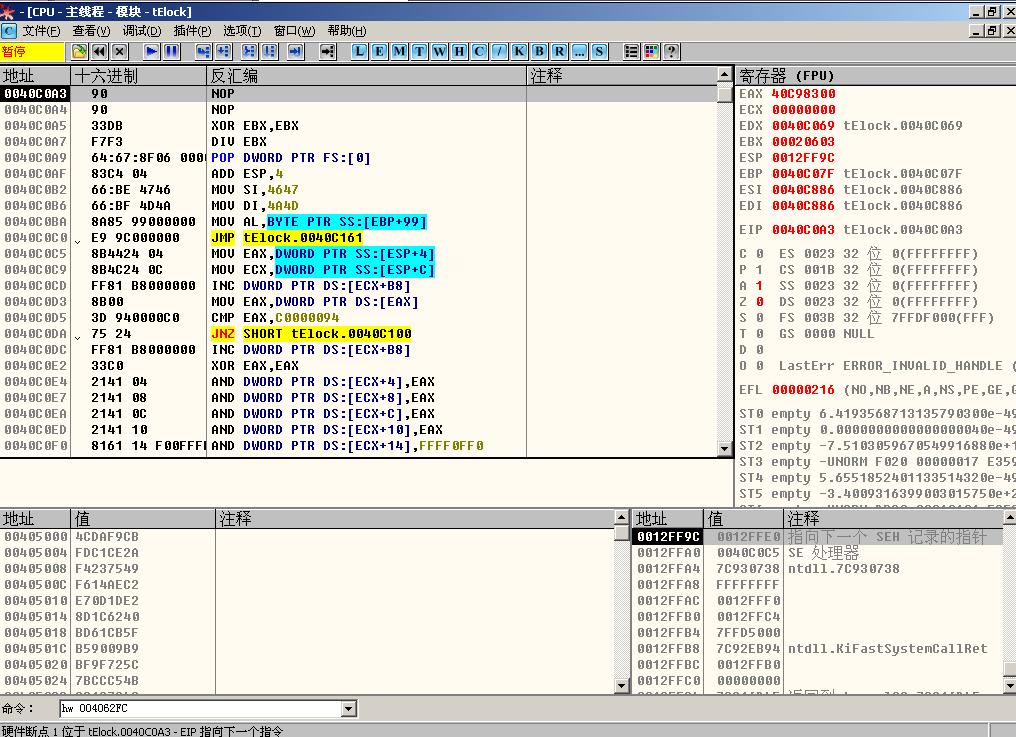Open Executable modules with E button

click(379, 51)
